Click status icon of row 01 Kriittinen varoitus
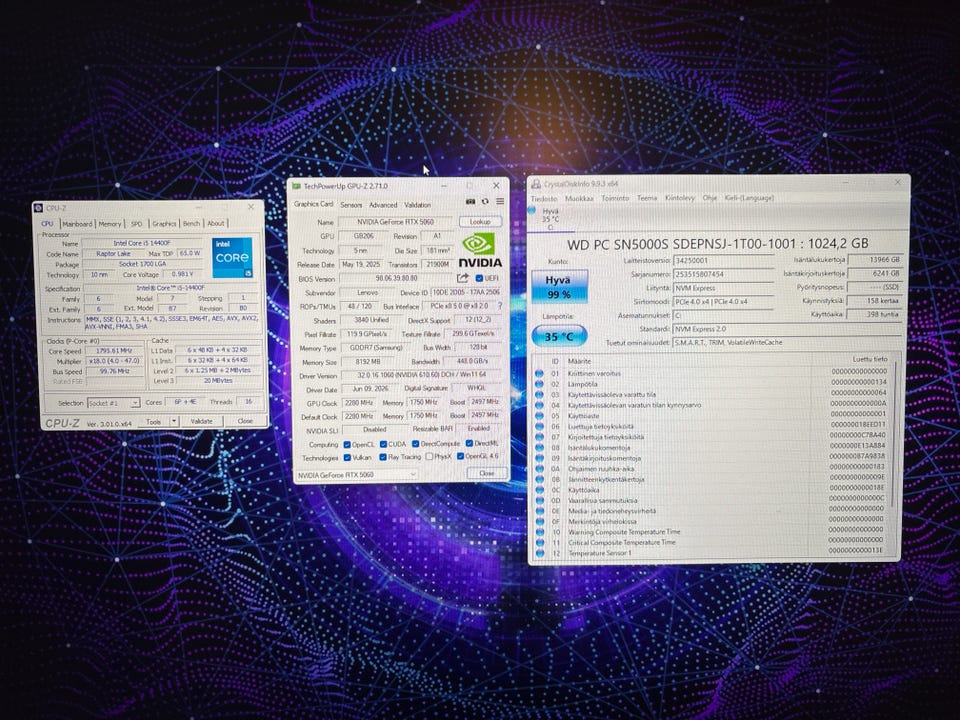 [x=539, y=373]
